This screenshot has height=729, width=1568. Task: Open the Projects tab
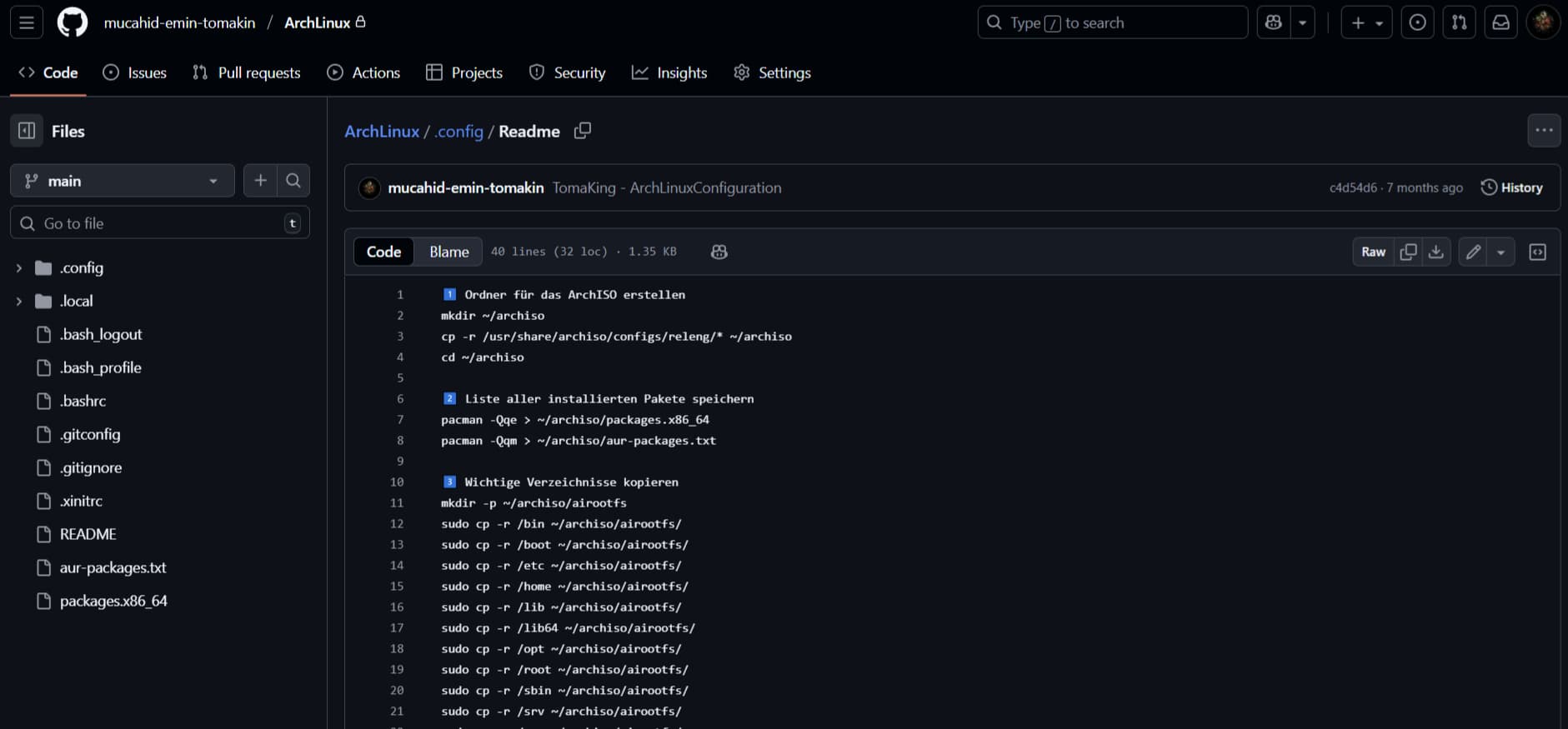464,72
